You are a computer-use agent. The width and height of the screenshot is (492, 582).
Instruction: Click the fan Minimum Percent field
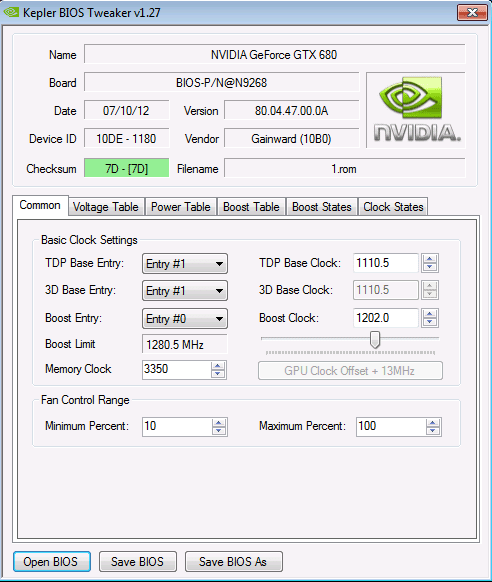177,426
